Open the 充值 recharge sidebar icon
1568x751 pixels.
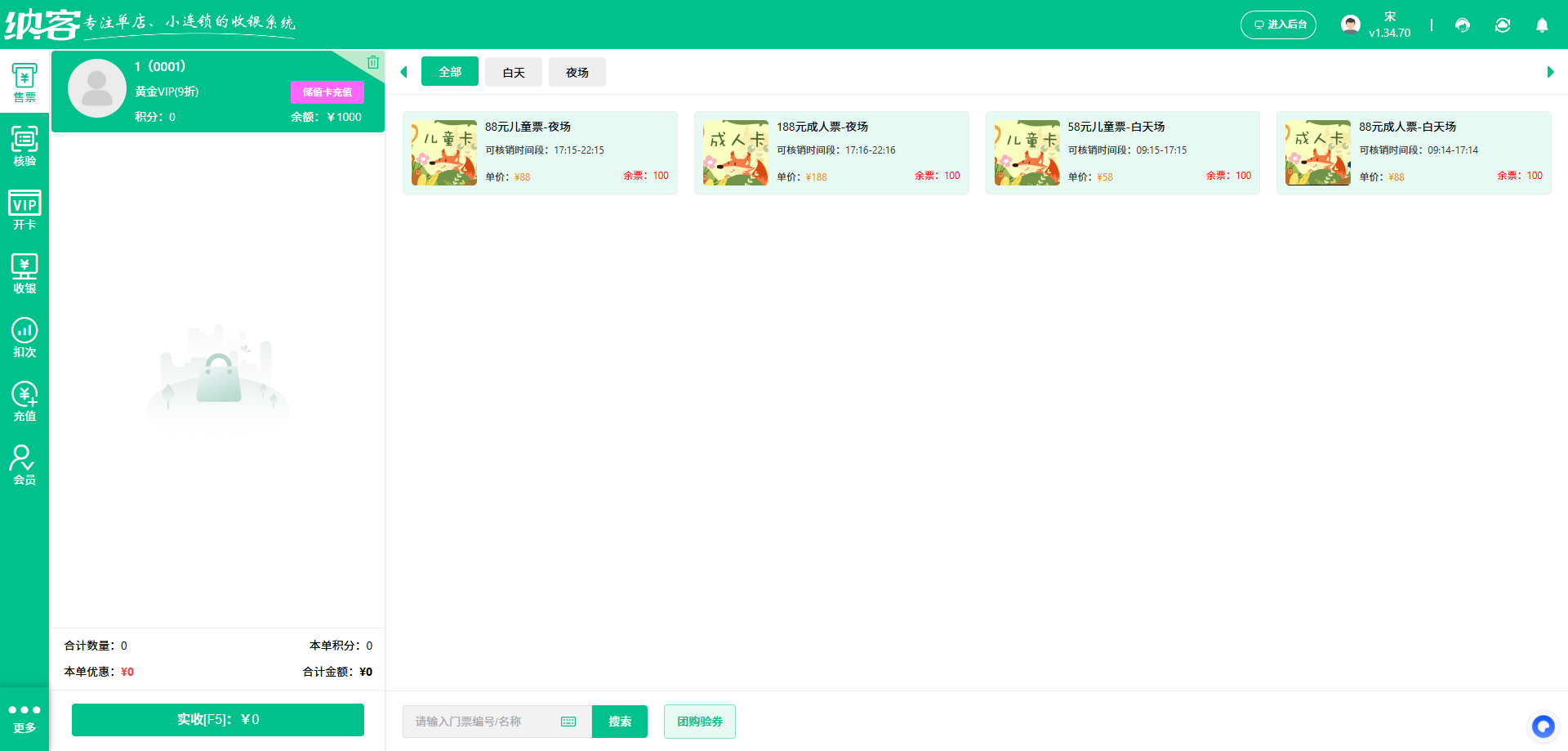click(x=24, y=401)
